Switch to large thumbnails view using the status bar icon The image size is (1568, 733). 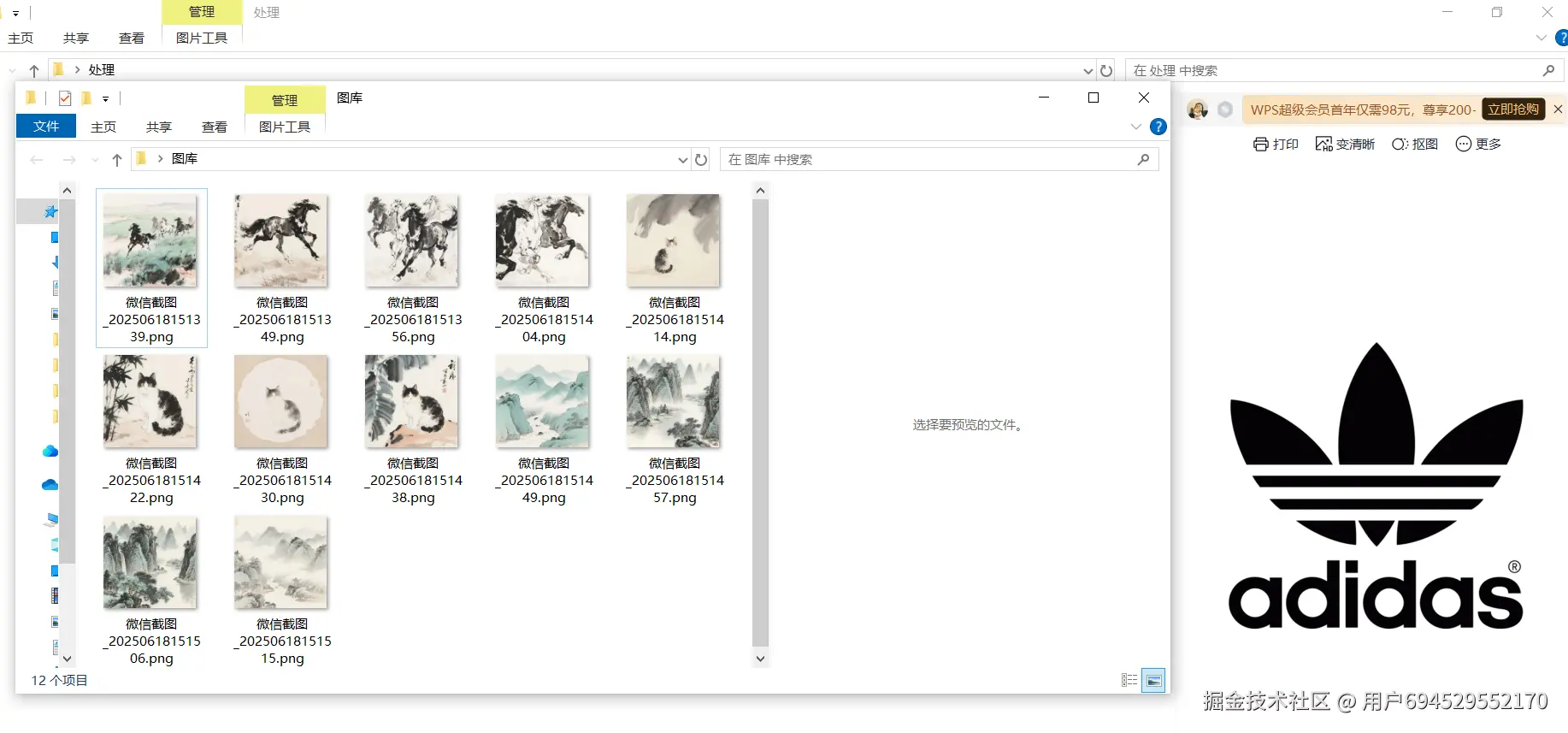[1154, 680]
